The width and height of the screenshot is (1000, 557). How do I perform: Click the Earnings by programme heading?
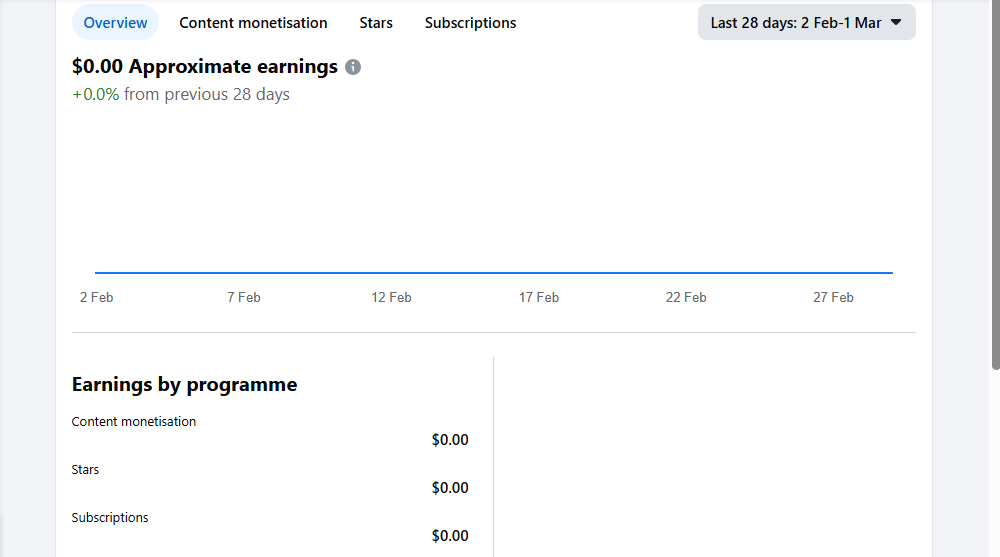click(184, 384)
